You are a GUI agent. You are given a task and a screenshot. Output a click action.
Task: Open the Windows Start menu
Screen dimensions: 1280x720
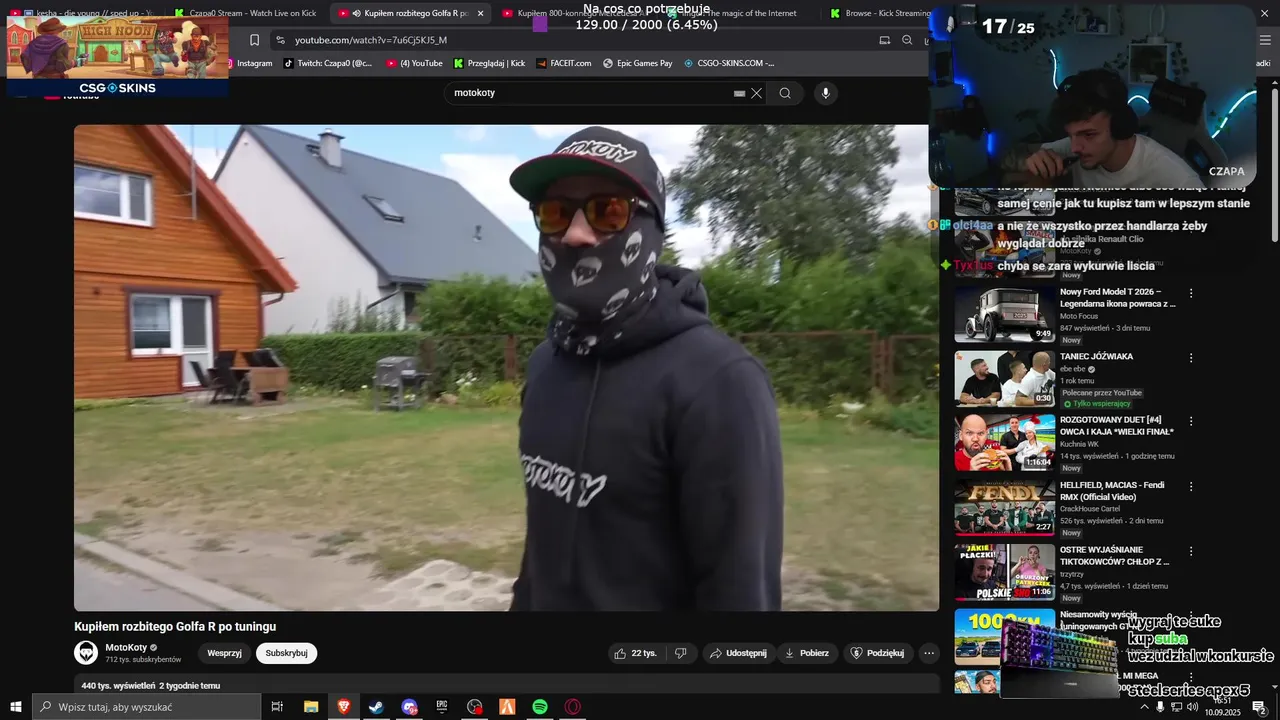15,707
